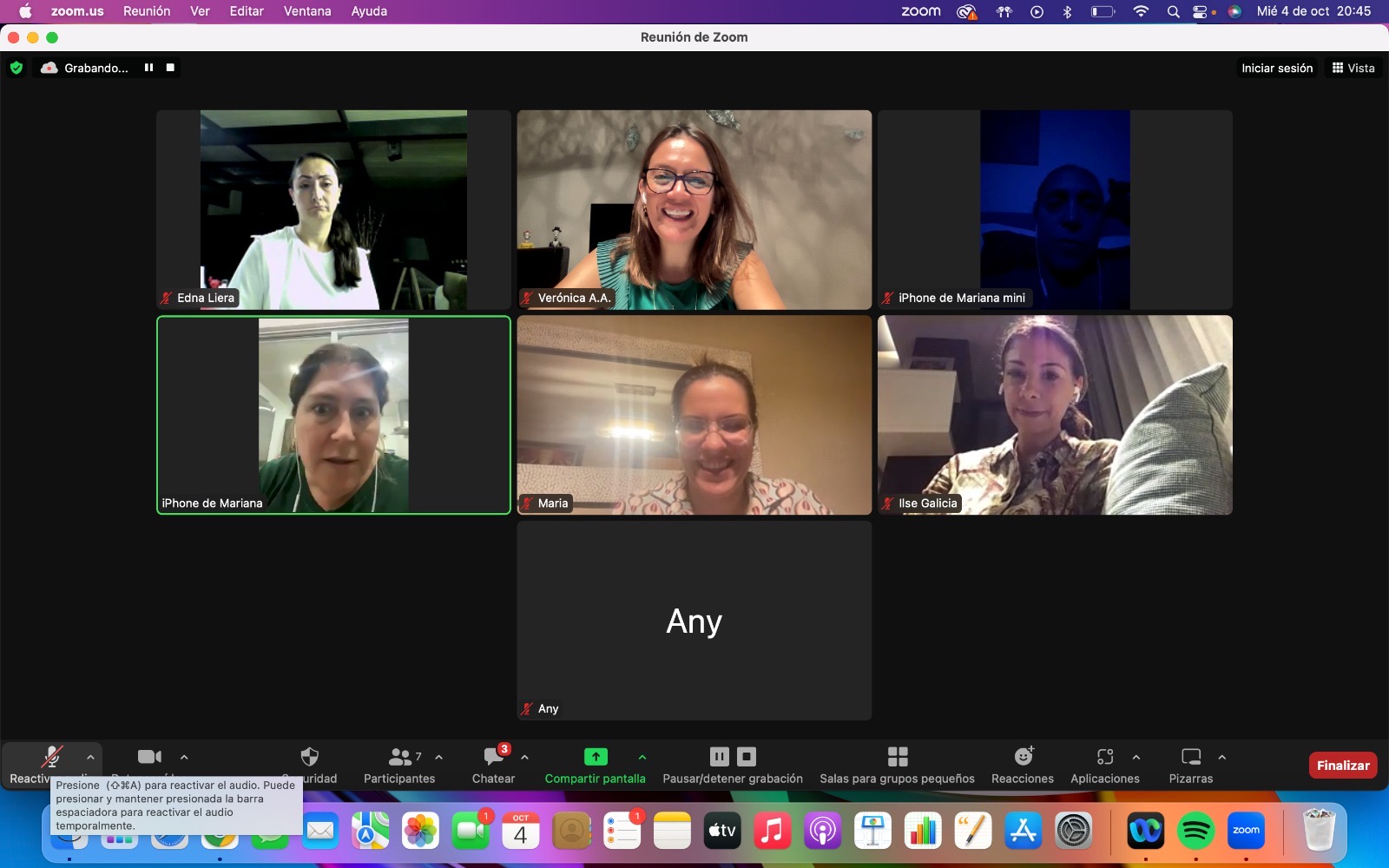The height and width of the screenshot is (868, 1389).
Task: Click the date and time display
Action: 1313,11
